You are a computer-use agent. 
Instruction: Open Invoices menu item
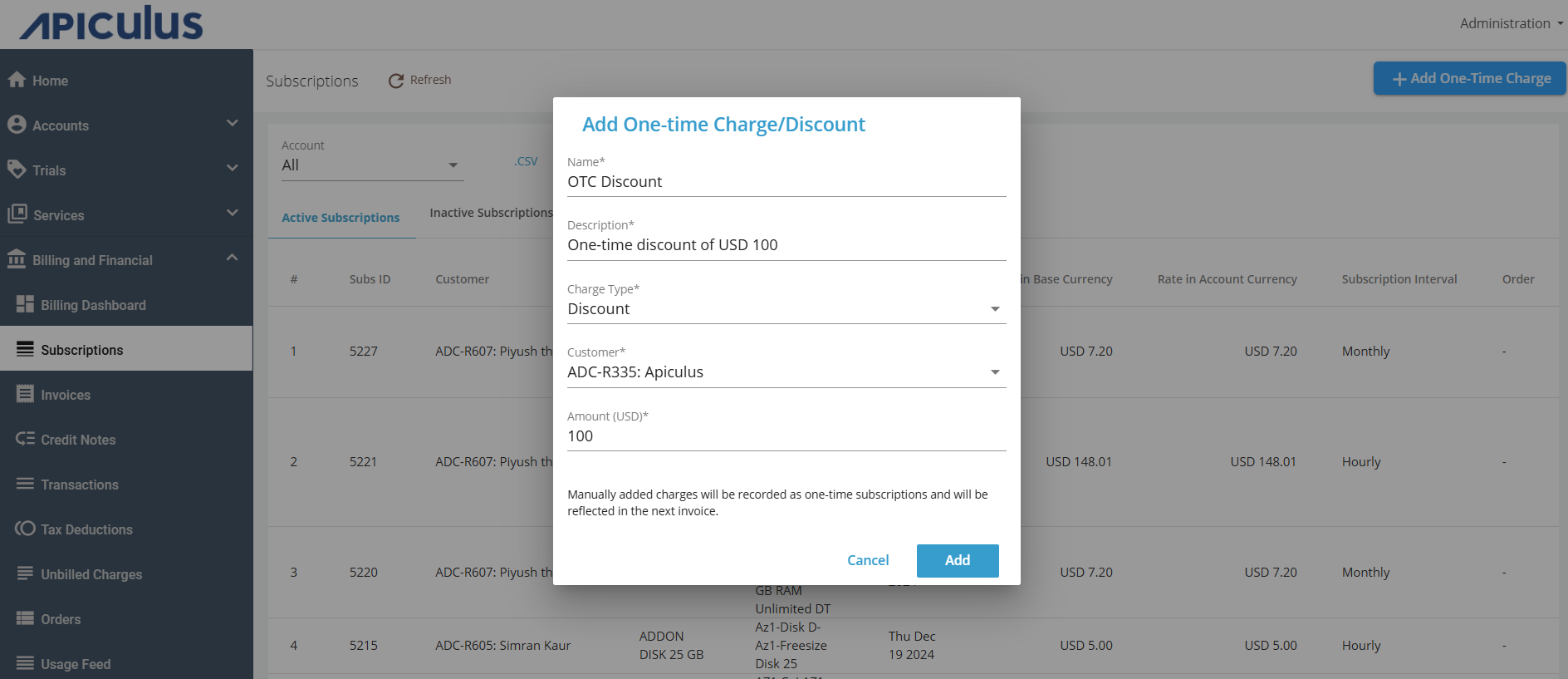coord(126,395)
